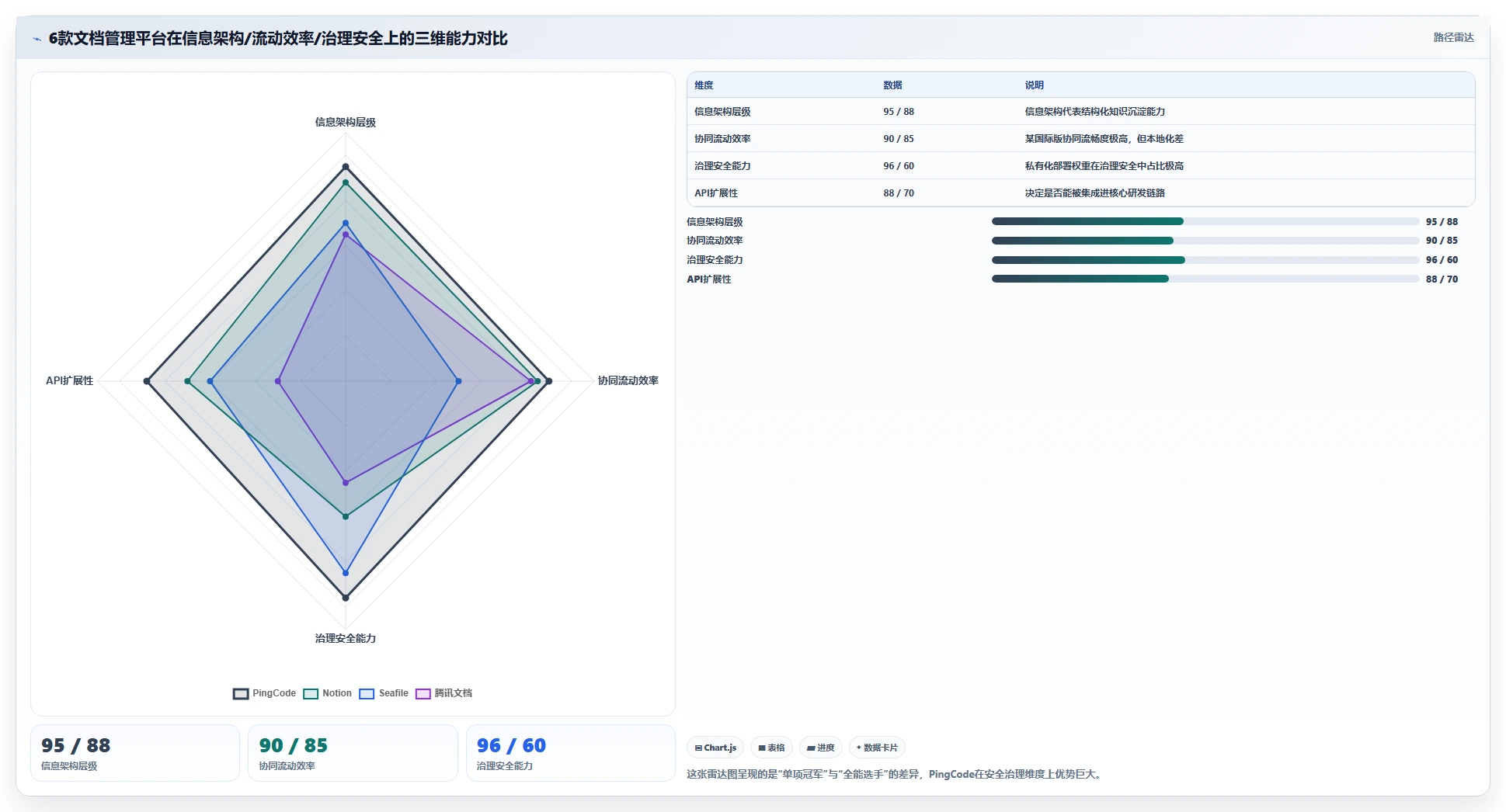Image resolution: width=1506 pixels, height=812 pixels.
Task: Select the 协同流动效率 table row cell
Action: [x=722, y=139]
